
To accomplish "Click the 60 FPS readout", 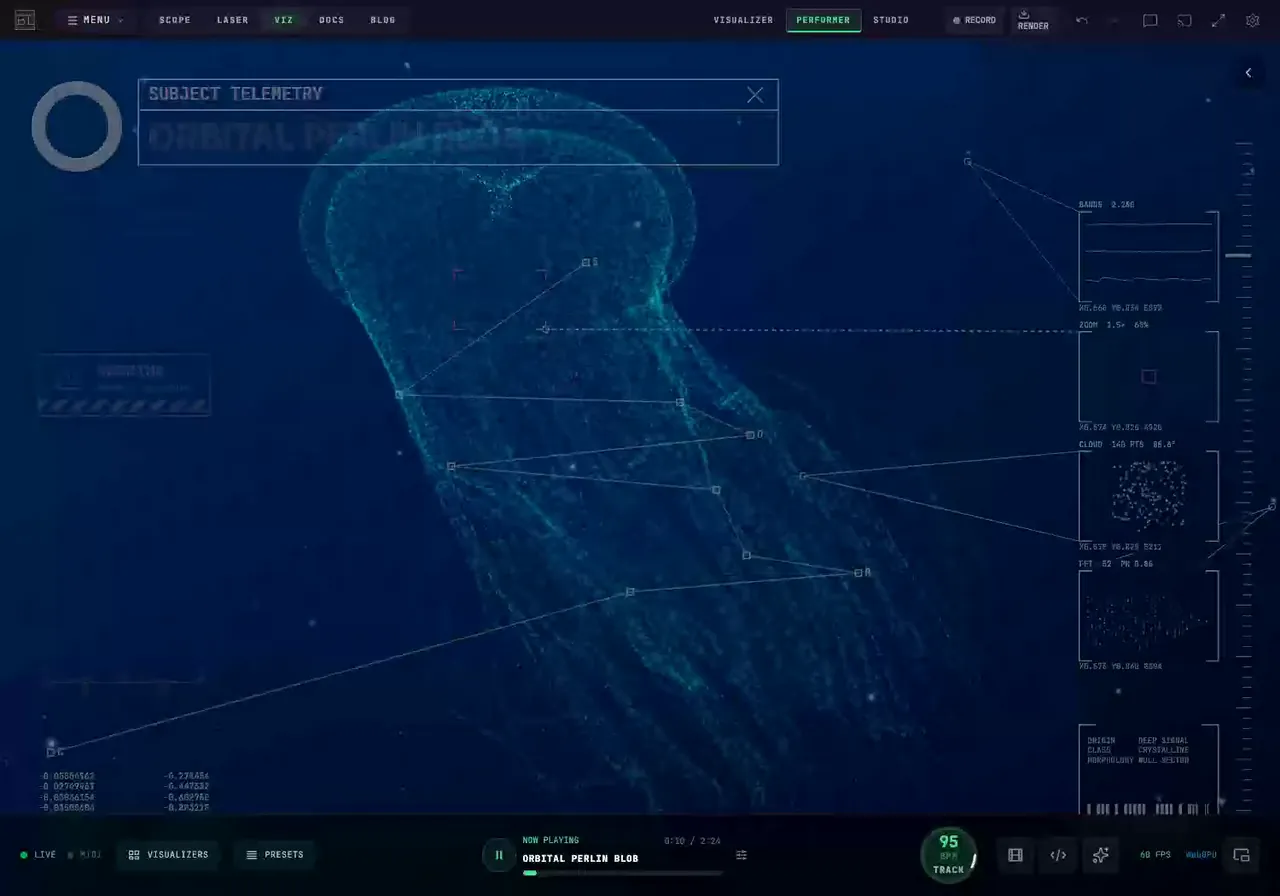I will point(1155,855).
